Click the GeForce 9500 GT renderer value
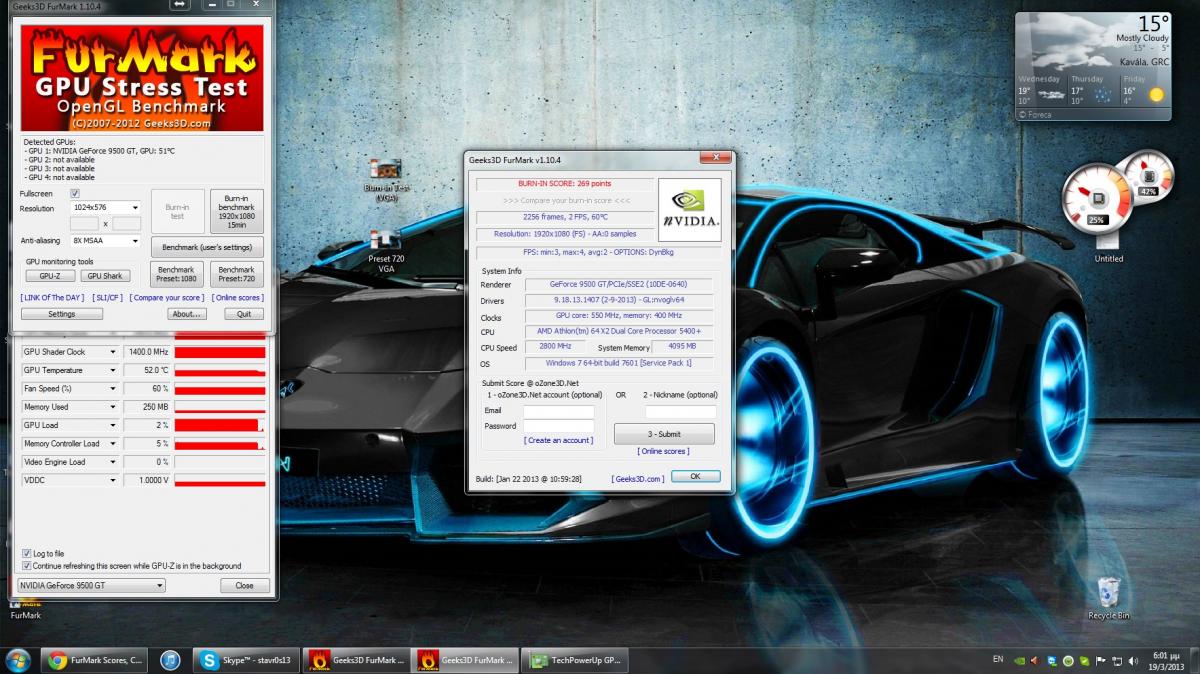This screenshot has height=674, width=1200. 619,285
